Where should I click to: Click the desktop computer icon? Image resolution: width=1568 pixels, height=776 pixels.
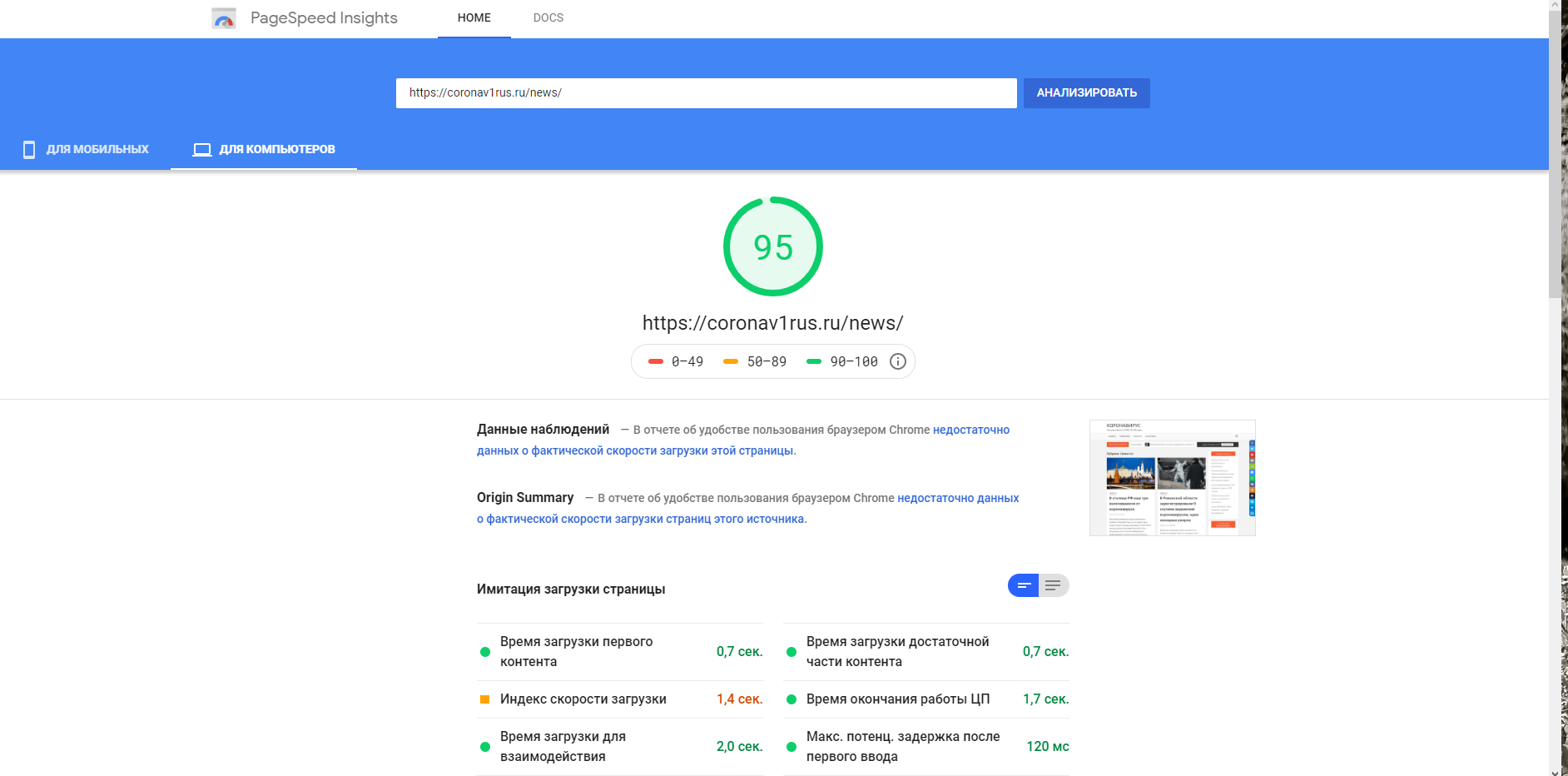click(x=202, y=150)
